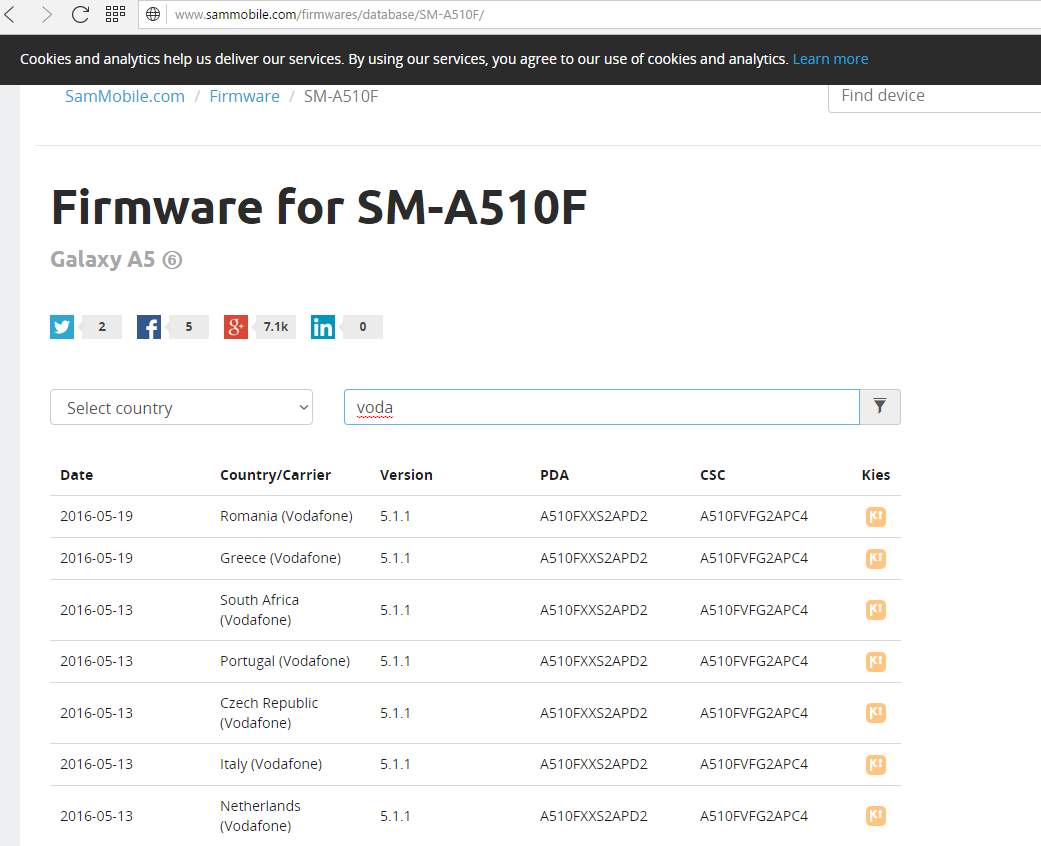The height and width of the screenshot is (846, 1041).
Task: Open SamMobile.com breadcrumb link
Action: (125, 96)
